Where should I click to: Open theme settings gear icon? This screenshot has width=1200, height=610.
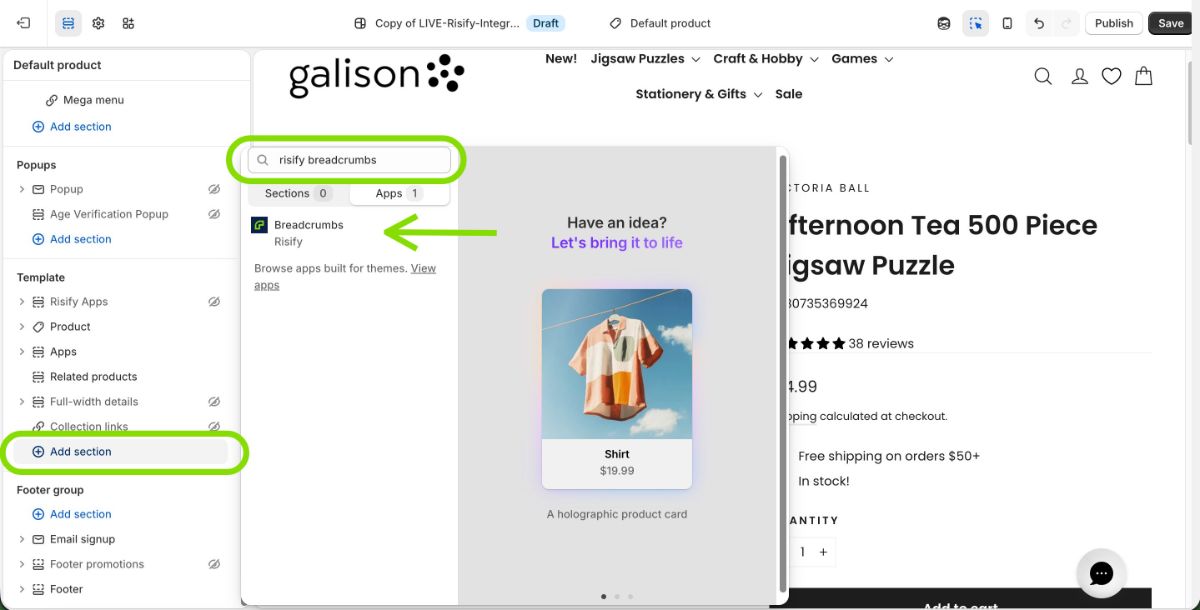tap(98, 23)
